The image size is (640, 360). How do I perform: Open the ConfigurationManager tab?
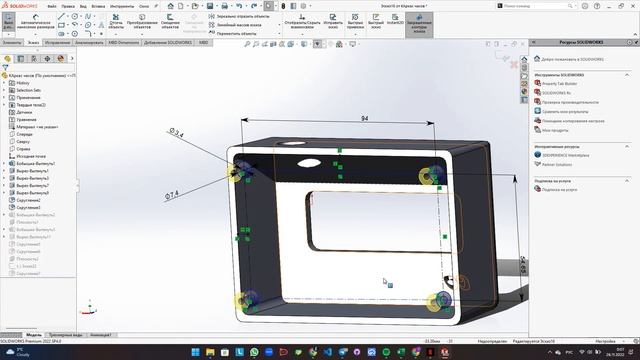click(34, 59)
